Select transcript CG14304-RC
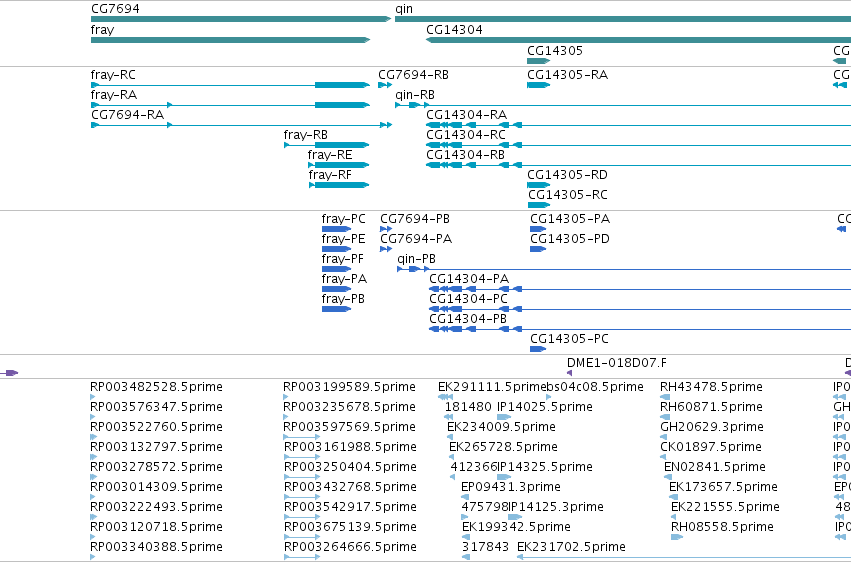 tap(466, 135)
